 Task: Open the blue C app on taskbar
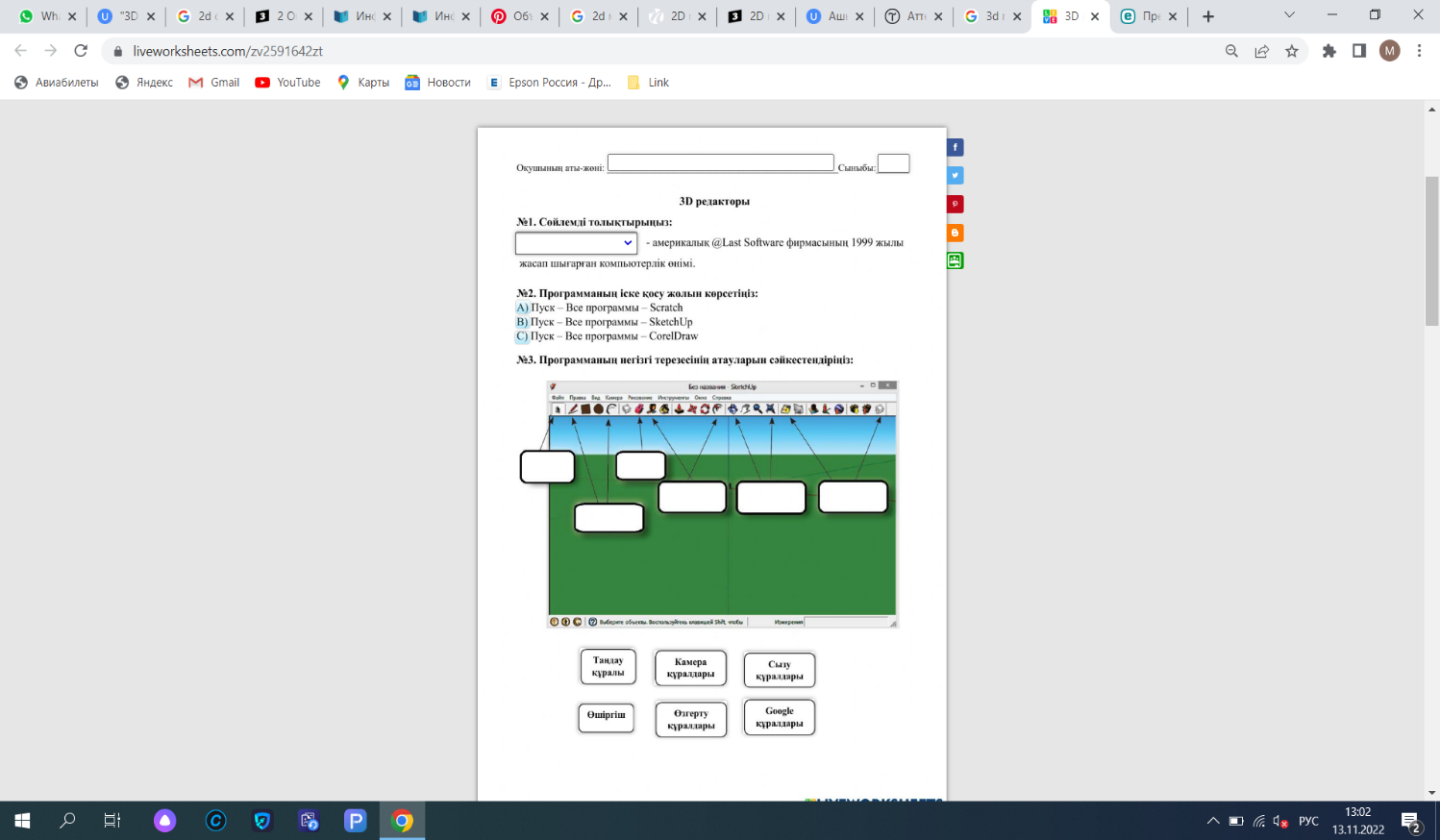215,821
